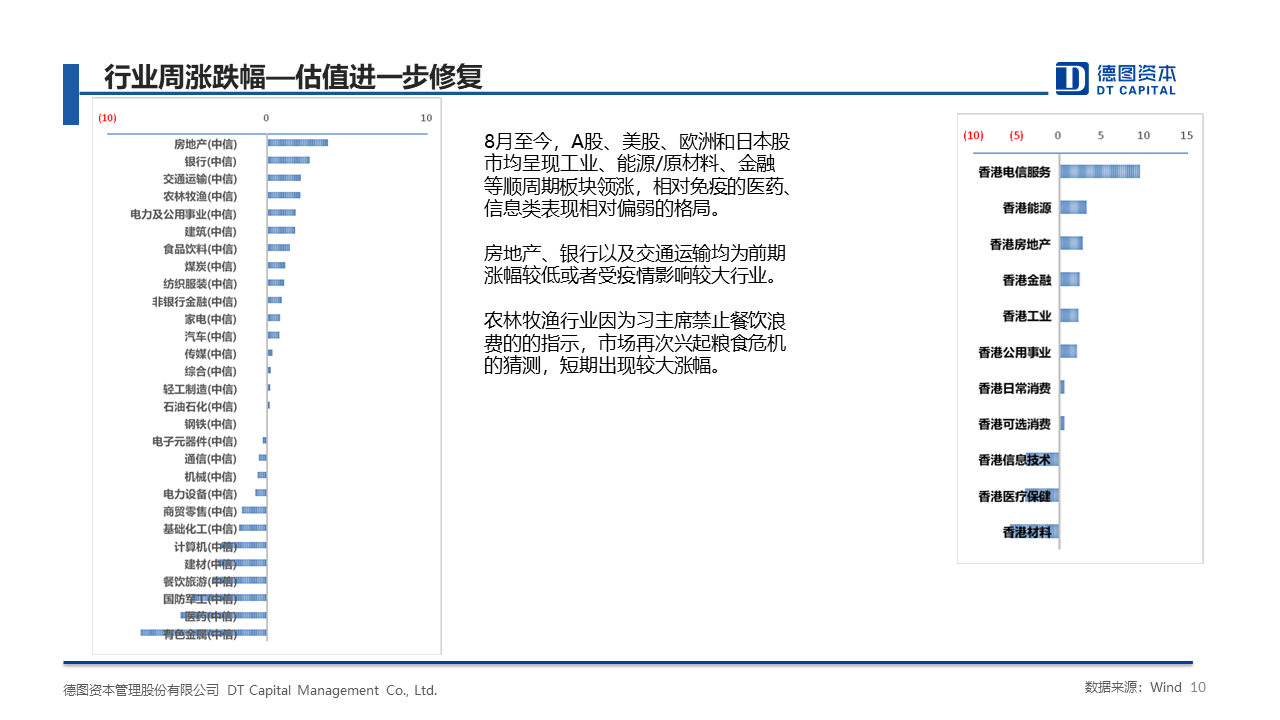Click the 石油石化(中信) chart label

(x=200, y=406)
